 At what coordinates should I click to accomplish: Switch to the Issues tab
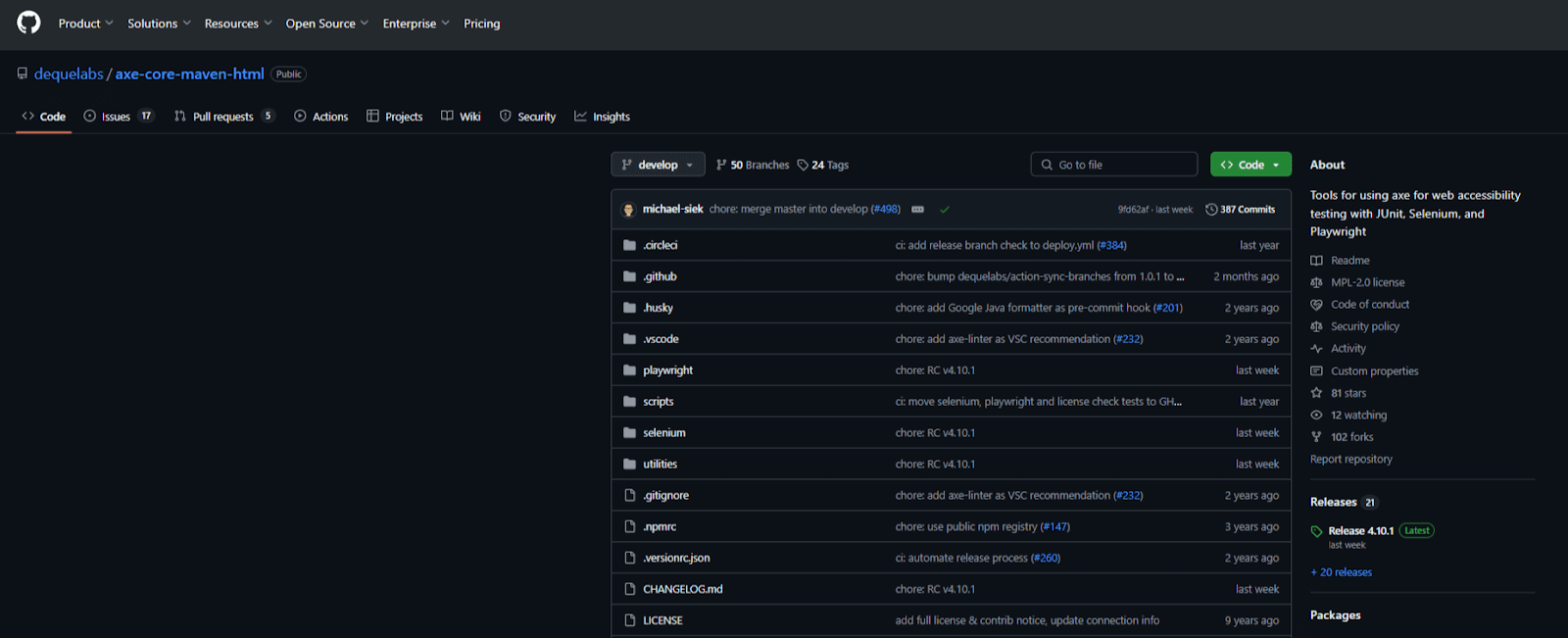119,117
